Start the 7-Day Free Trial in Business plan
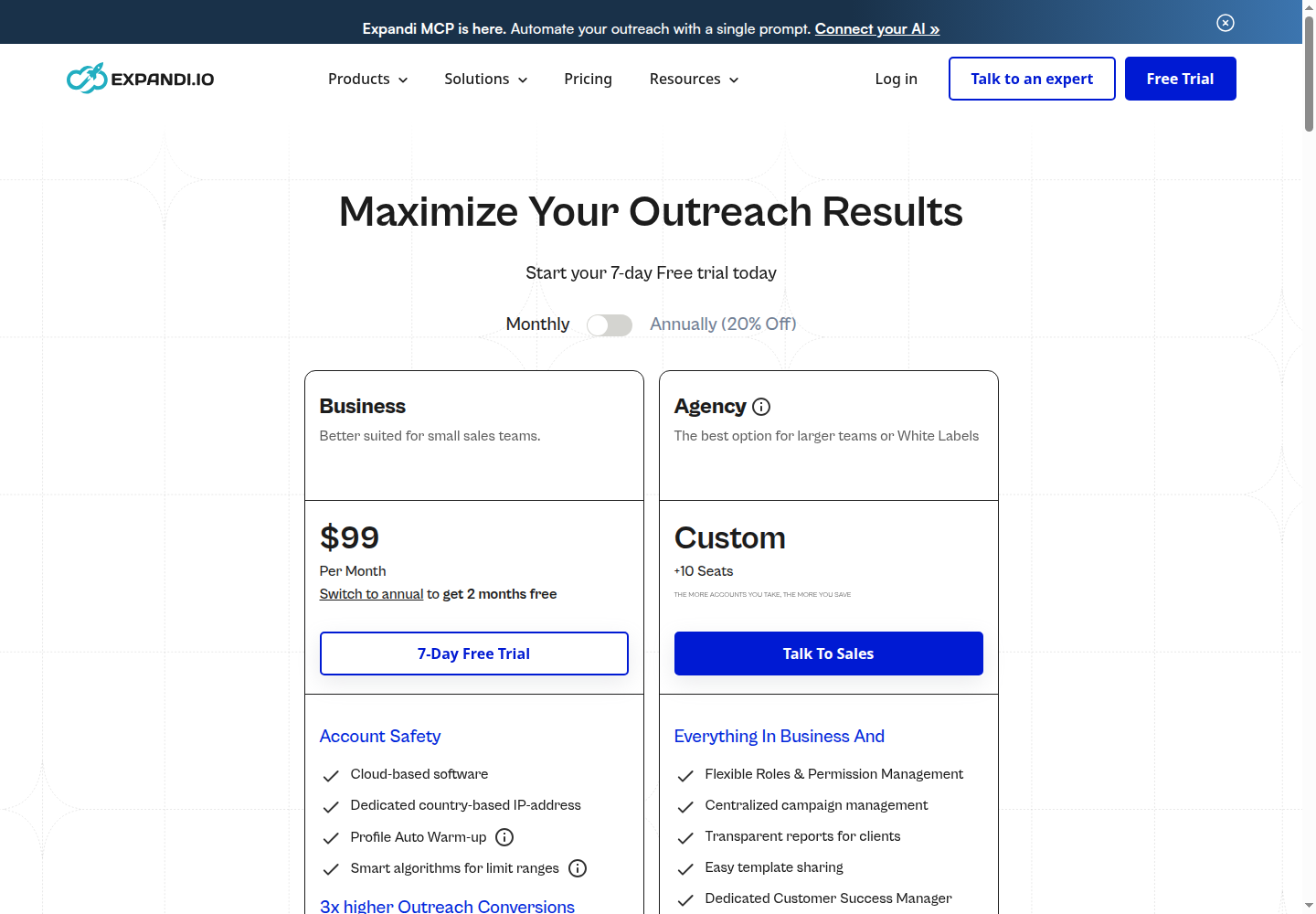Image resolution: width=1316 pixels, height=914 pixels. coord(474,654)
